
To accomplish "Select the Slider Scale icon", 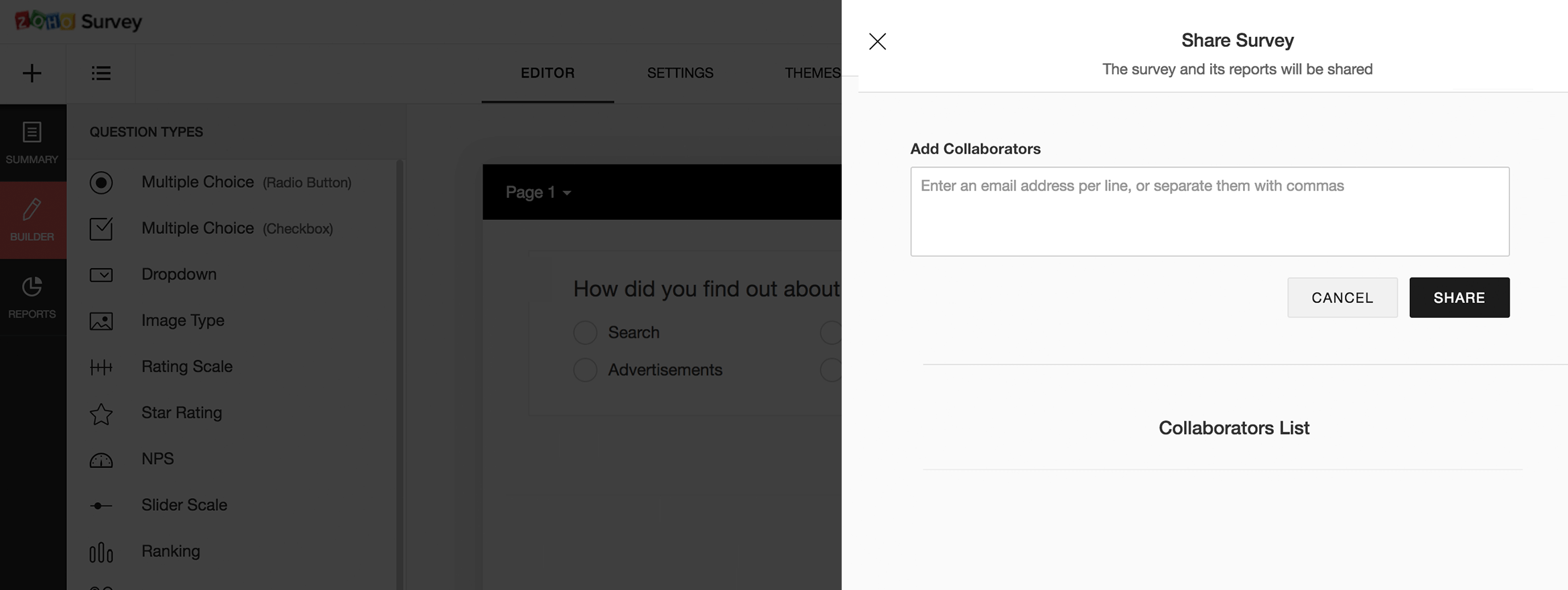I will point(101,506).
